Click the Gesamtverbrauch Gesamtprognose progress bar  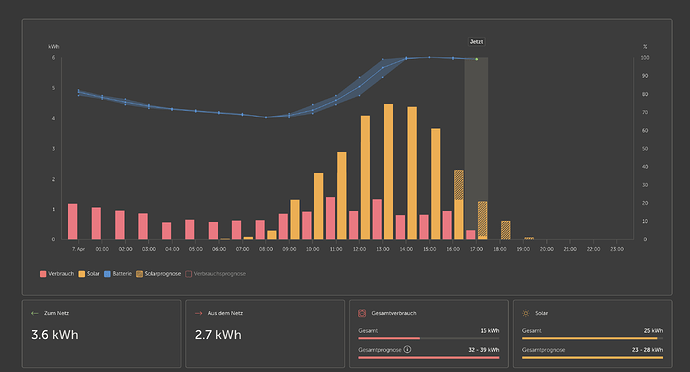click(x=429, y=357)
